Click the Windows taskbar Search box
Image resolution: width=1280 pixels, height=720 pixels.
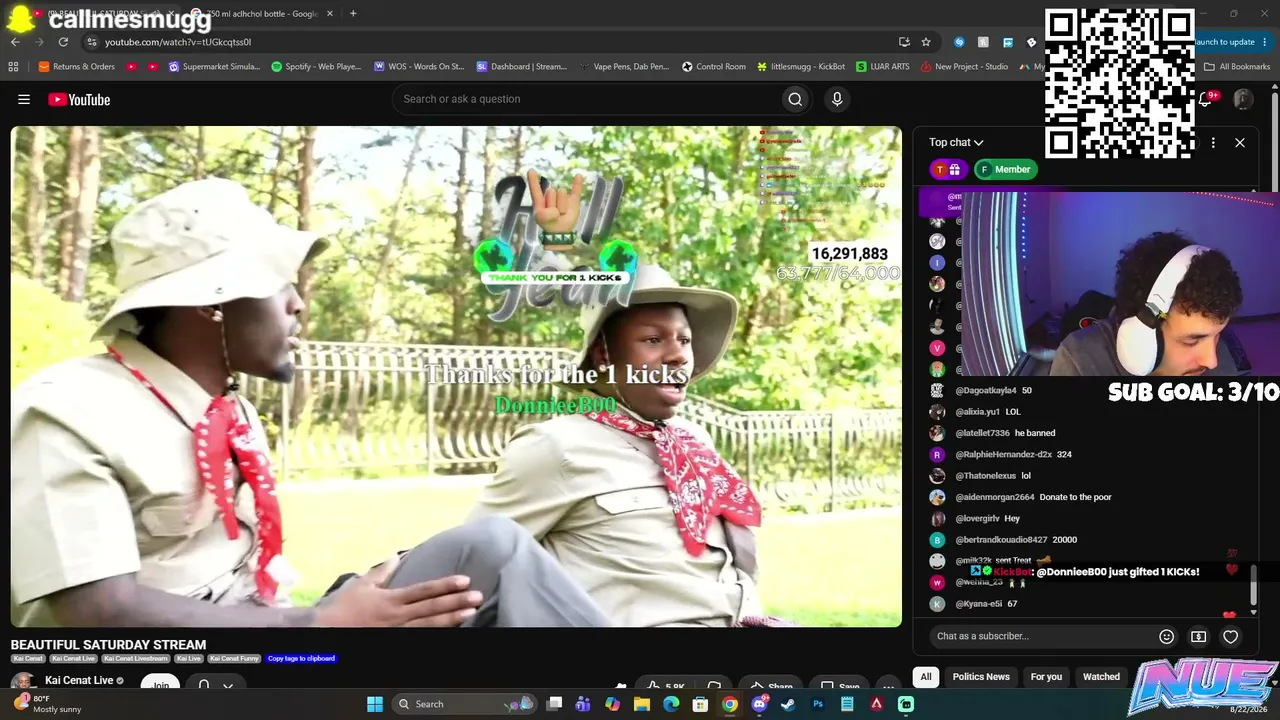click(x=464, y=704)
